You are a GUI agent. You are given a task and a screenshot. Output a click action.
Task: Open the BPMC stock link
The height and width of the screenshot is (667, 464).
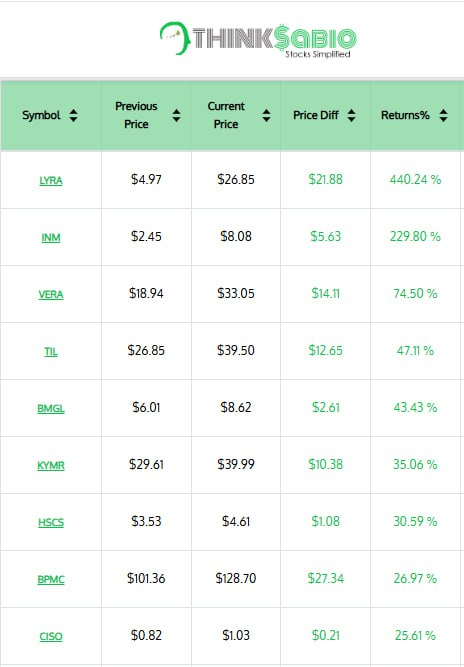pyautogui.click(x=51, y=579)
